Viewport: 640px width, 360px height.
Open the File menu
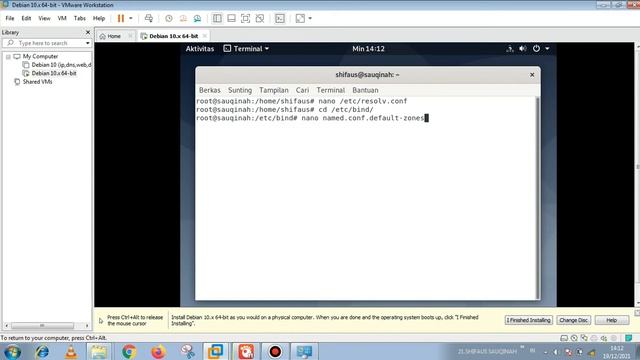tap(10, 18)
